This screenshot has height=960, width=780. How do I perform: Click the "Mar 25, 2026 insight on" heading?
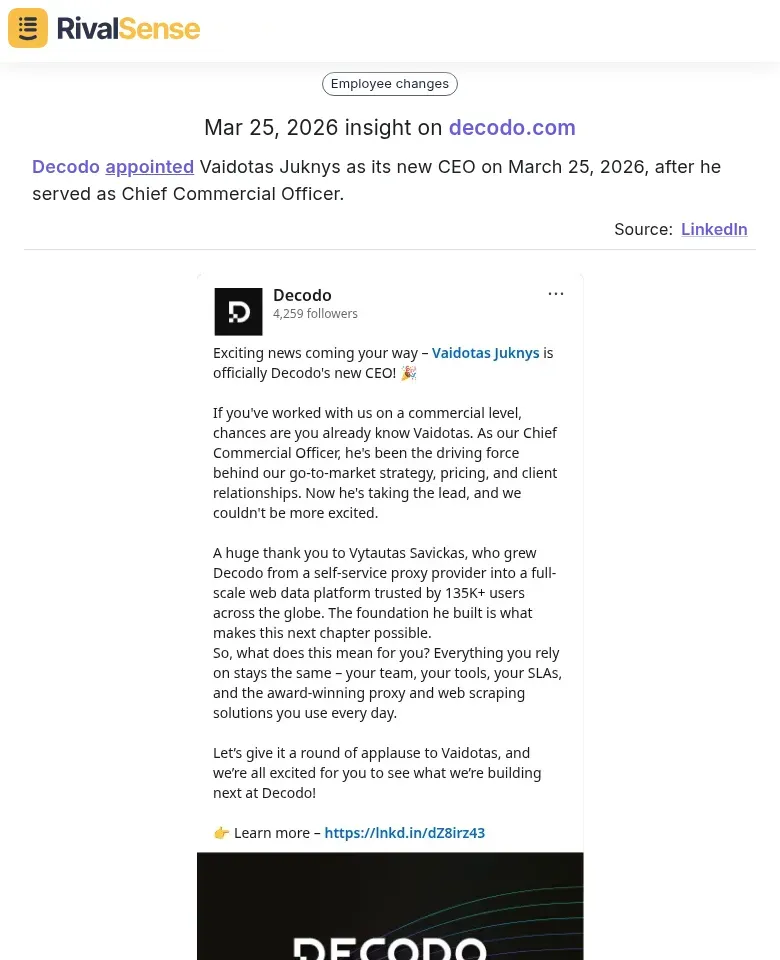(323, 128)
